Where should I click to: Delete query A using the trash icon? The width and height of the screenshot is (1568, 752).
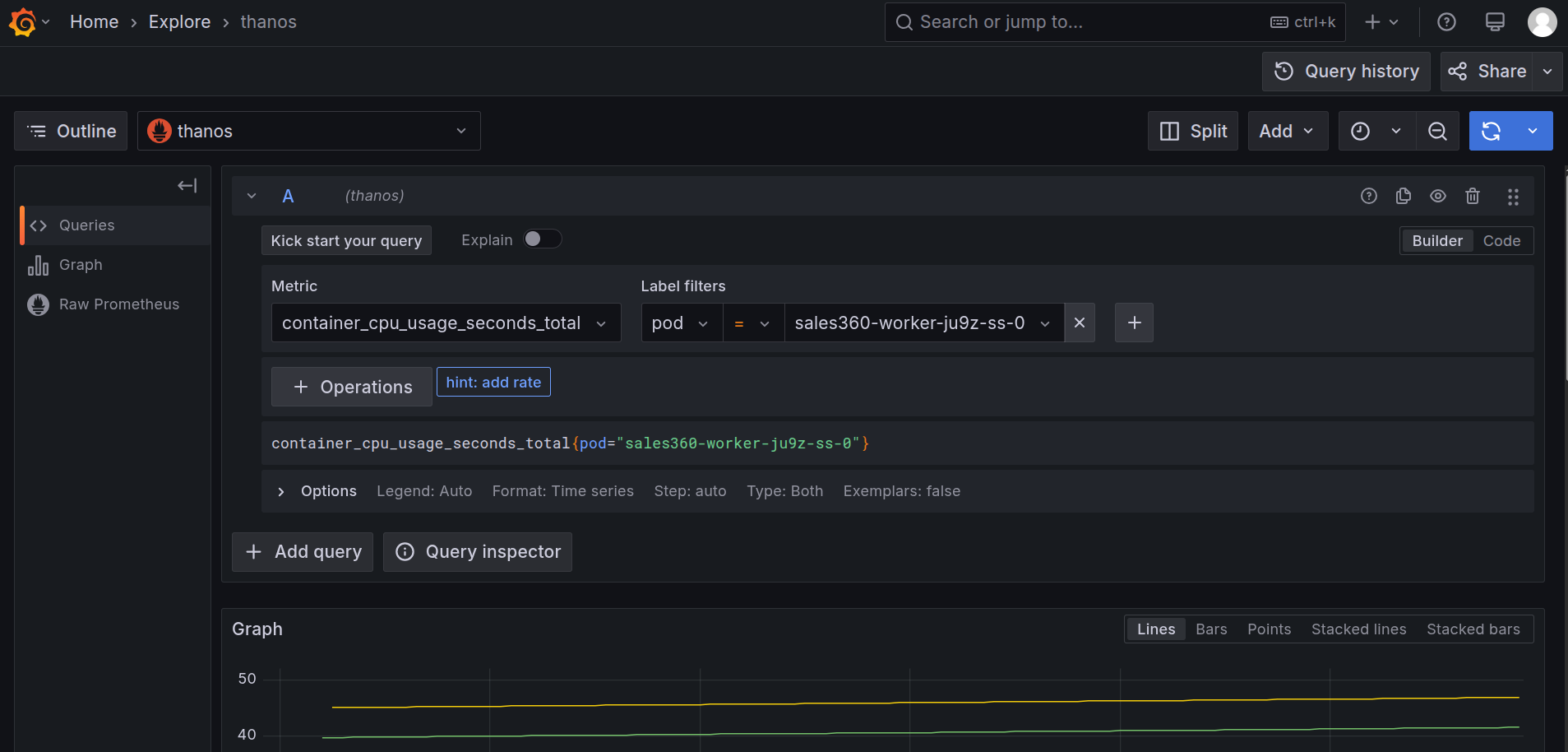1472,196
